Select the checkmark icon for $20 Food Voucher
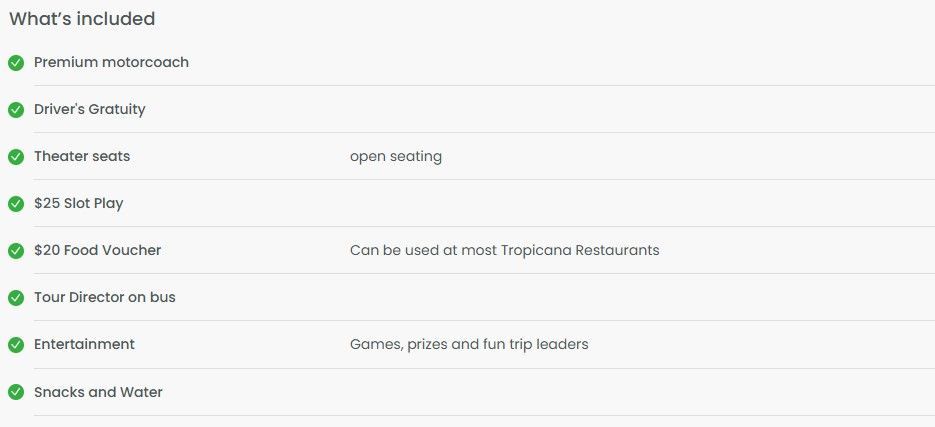The image size is (935, 427). (16, 250)
